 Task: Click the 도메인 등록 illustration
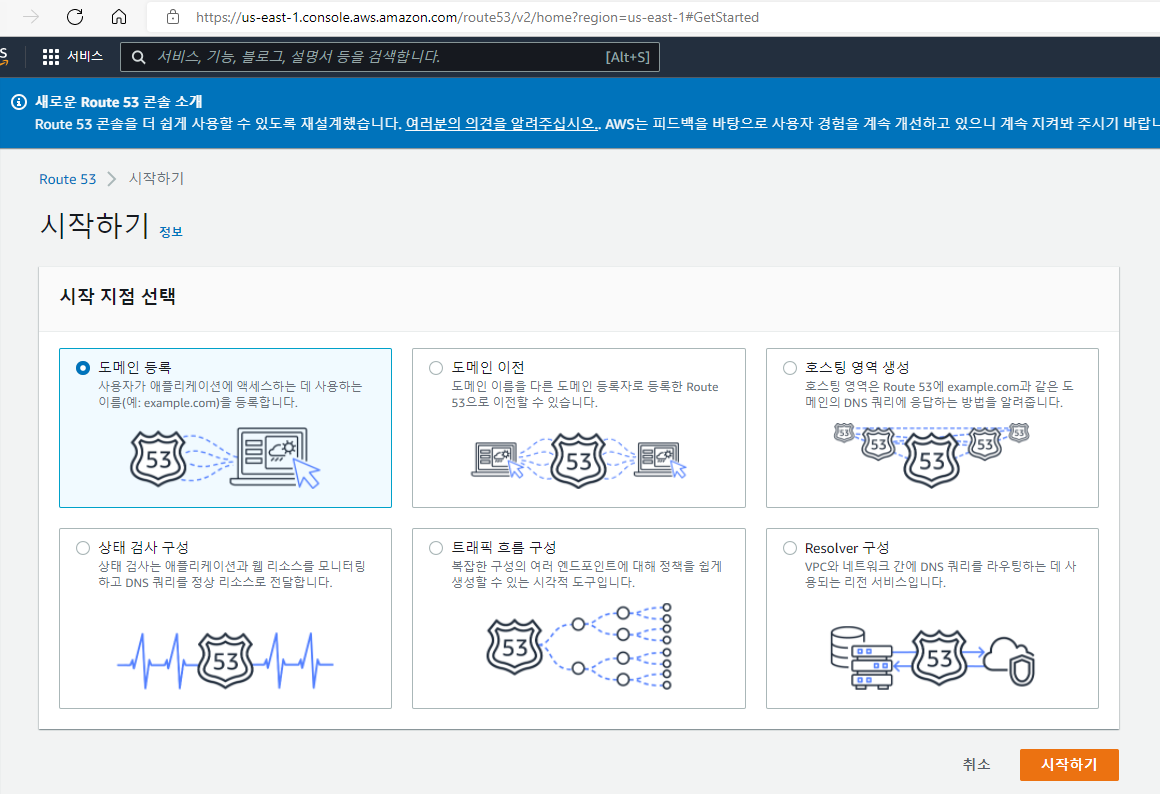click(x=225, y=457)
